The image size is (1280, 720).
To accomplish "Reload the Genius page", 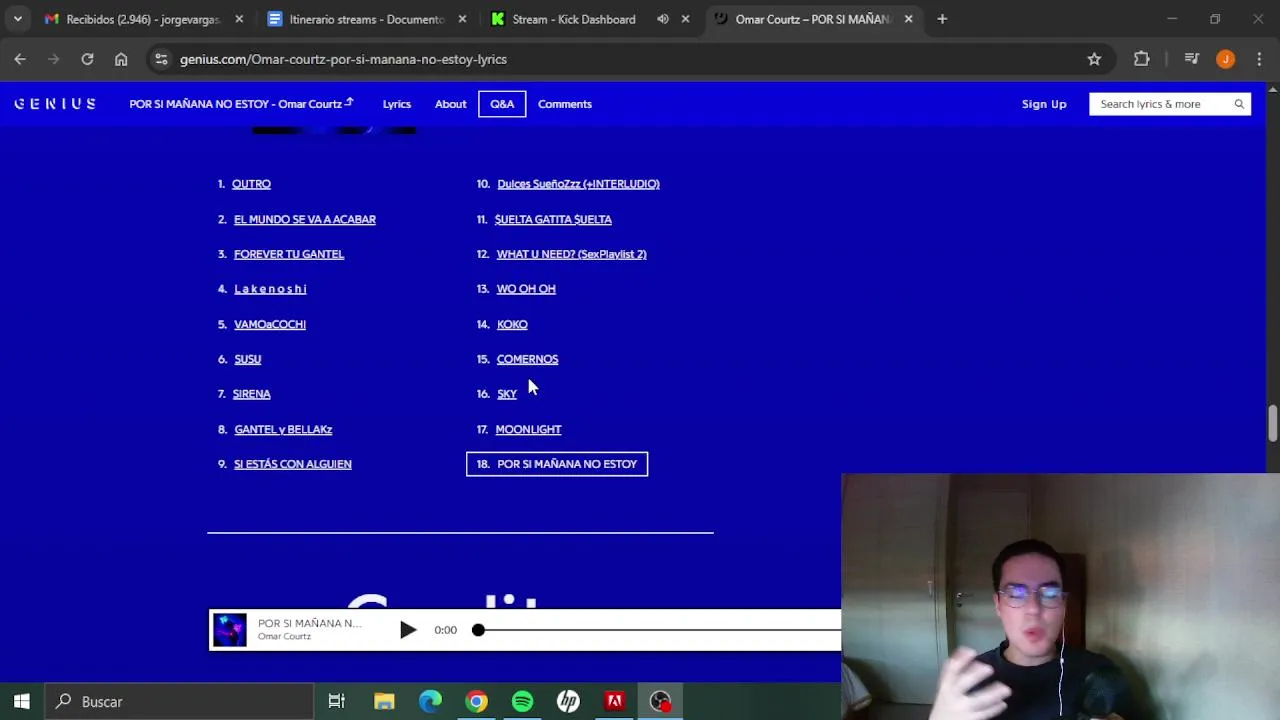I will click(x=87, y=59).
